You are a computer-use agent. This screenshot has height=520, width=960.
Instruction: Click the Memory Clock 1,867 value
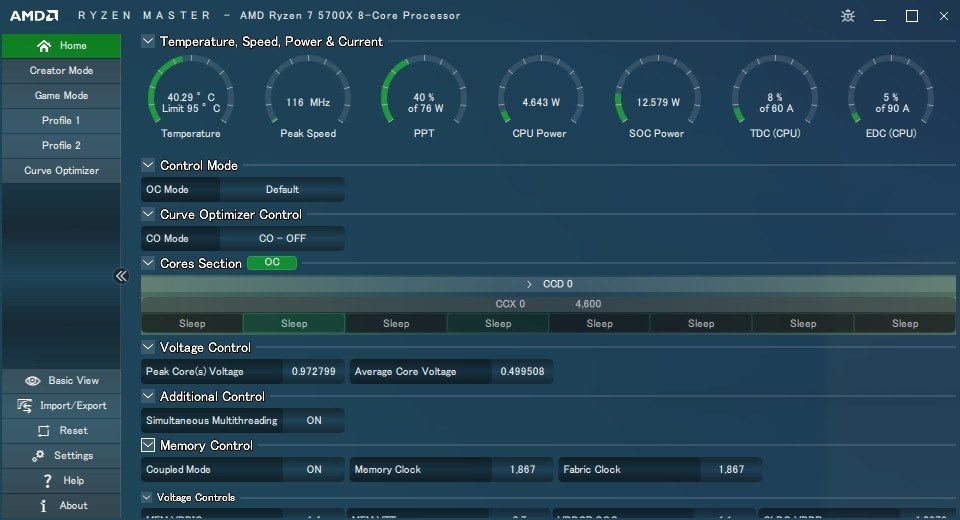click(x=522, y=470)
